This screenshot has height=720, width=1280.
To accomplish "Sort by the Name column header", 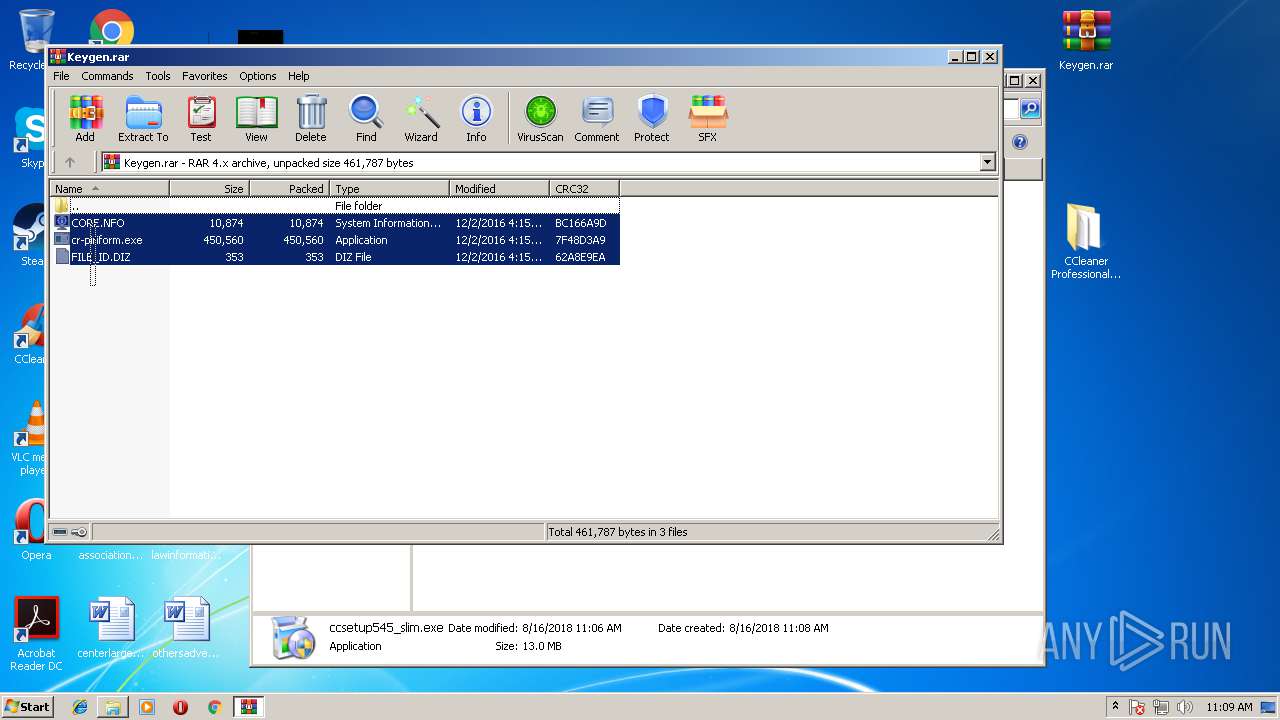I will 110,188.
